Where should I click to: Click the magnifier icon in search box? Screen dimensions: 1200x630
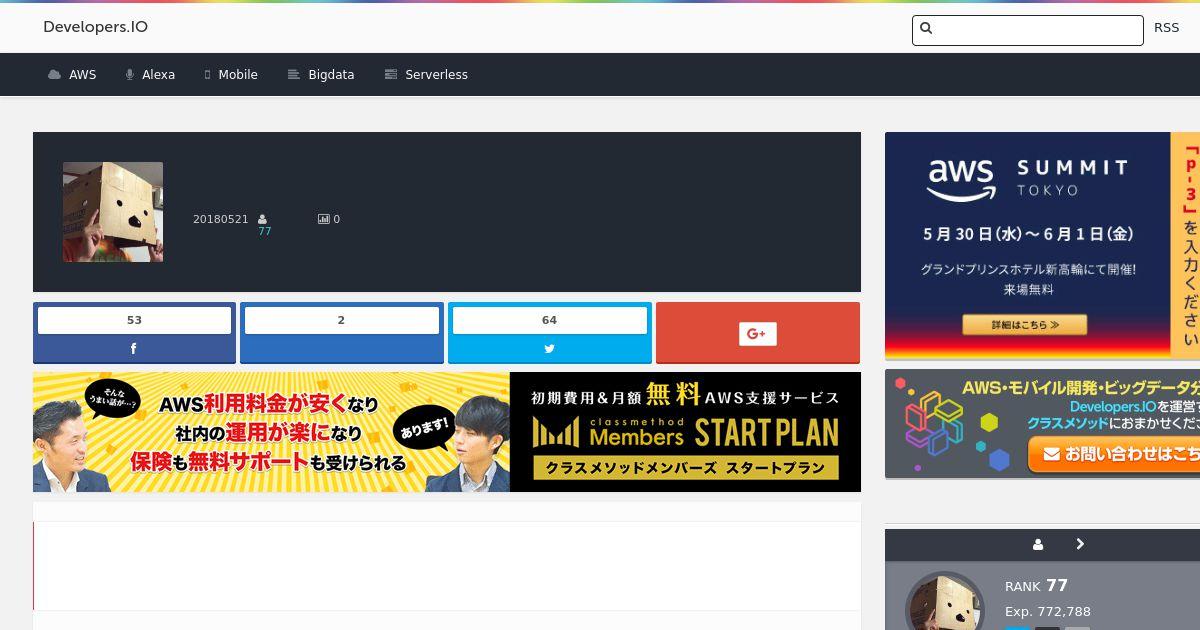[x=926, y=29]
